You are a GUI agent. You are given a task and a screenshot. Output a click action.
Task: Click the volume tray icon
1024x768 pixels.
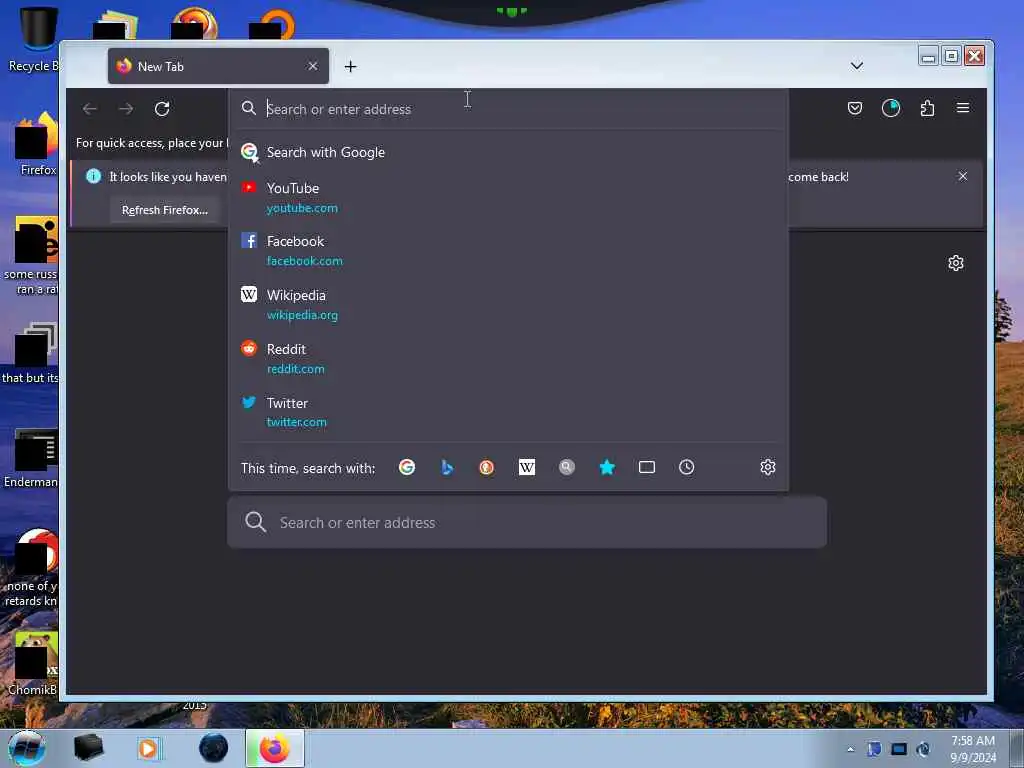[x=923, y=749]
